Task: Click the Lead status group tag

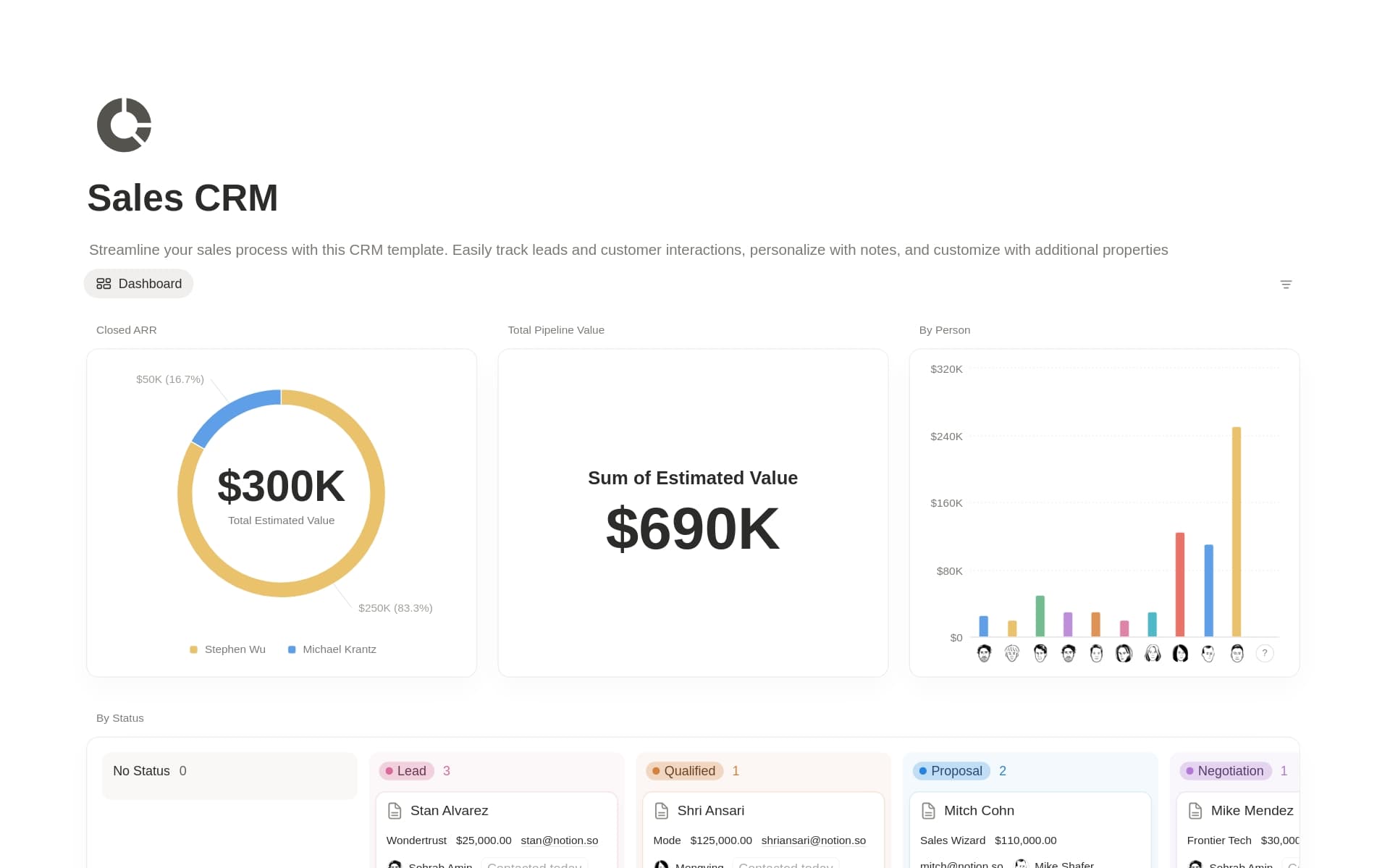Action: (406, 771)
